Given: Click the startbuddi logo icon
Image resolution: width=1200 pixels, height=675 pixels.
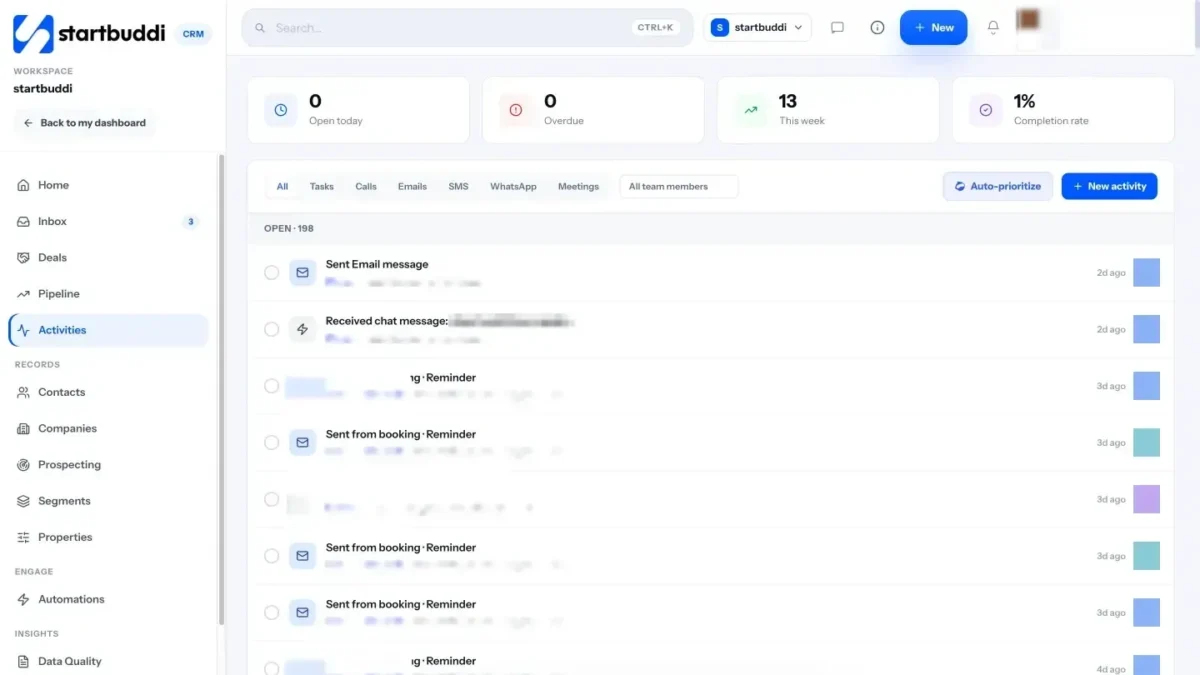Looking at the screenshot, I should tap(33, 34).
